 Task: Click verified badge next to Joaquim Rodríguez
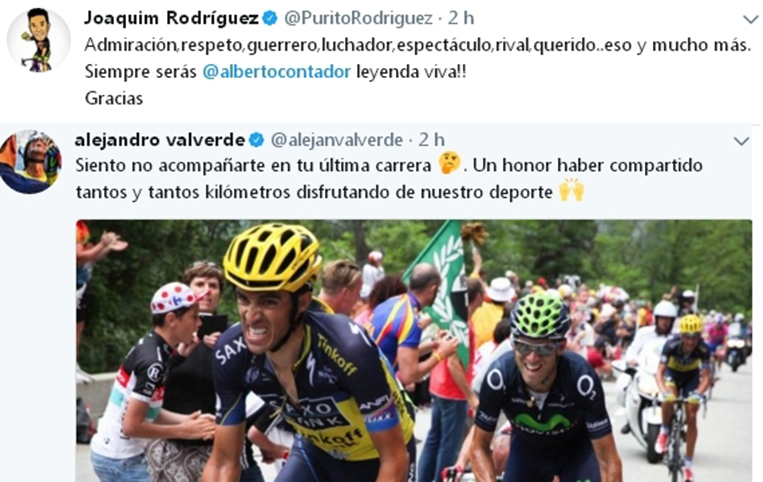click(x=270, y=18)
